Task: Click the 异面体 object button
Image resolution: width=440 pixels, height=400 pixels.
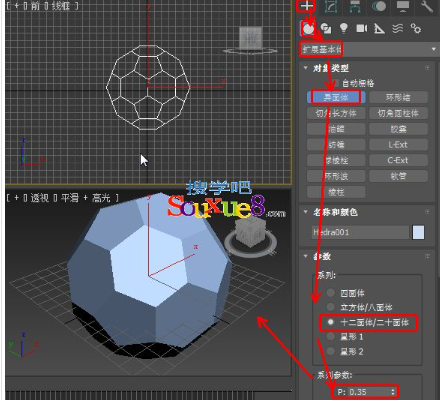Action: (336, 97)
